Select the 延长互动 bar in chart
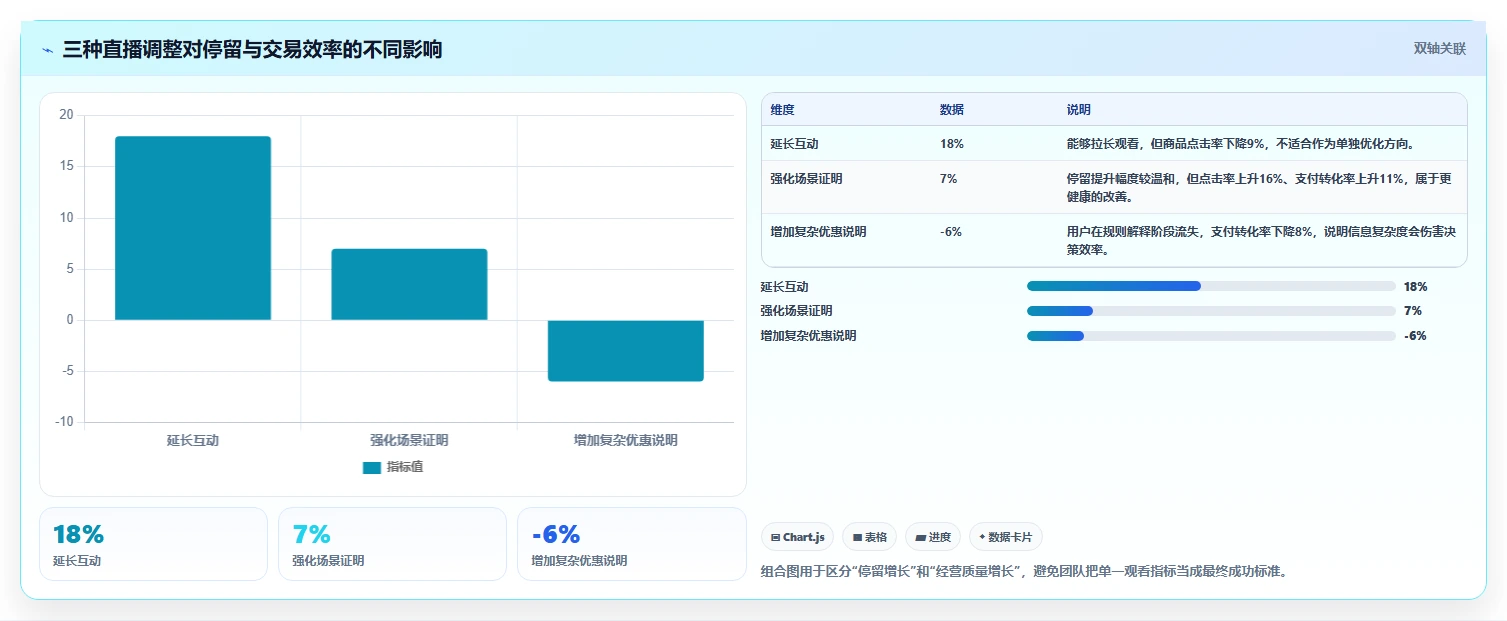1507x621 pixels. [x=193, y=228]
